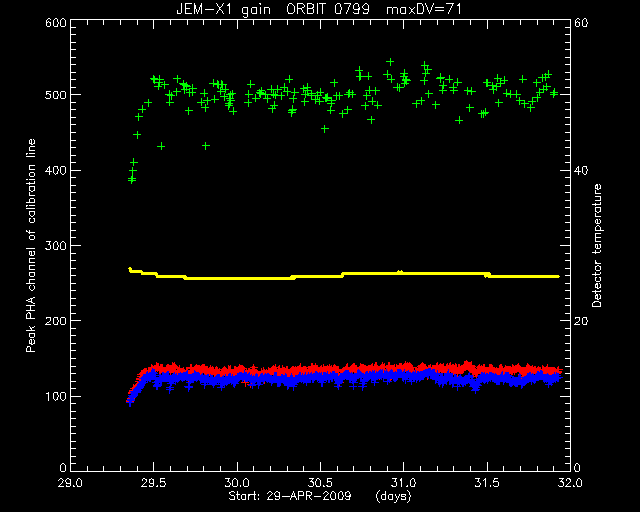Image resolution: width=640 pixels, height=512 pixels.
Task: Click the 300 tick label on left axis
Action: (x=56, y=245)
